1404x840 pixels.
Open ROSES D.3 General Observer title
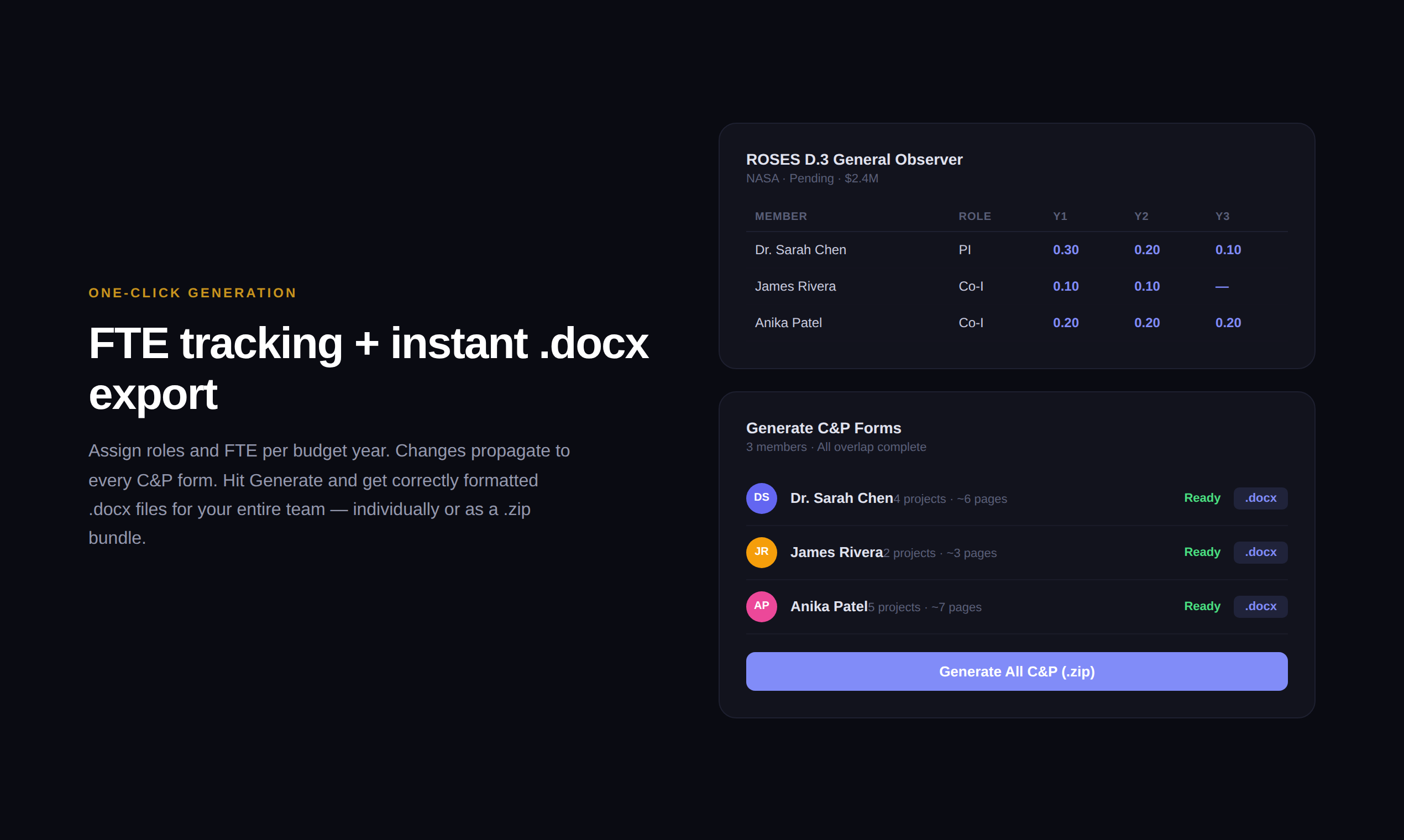click(x=853, y=160)
